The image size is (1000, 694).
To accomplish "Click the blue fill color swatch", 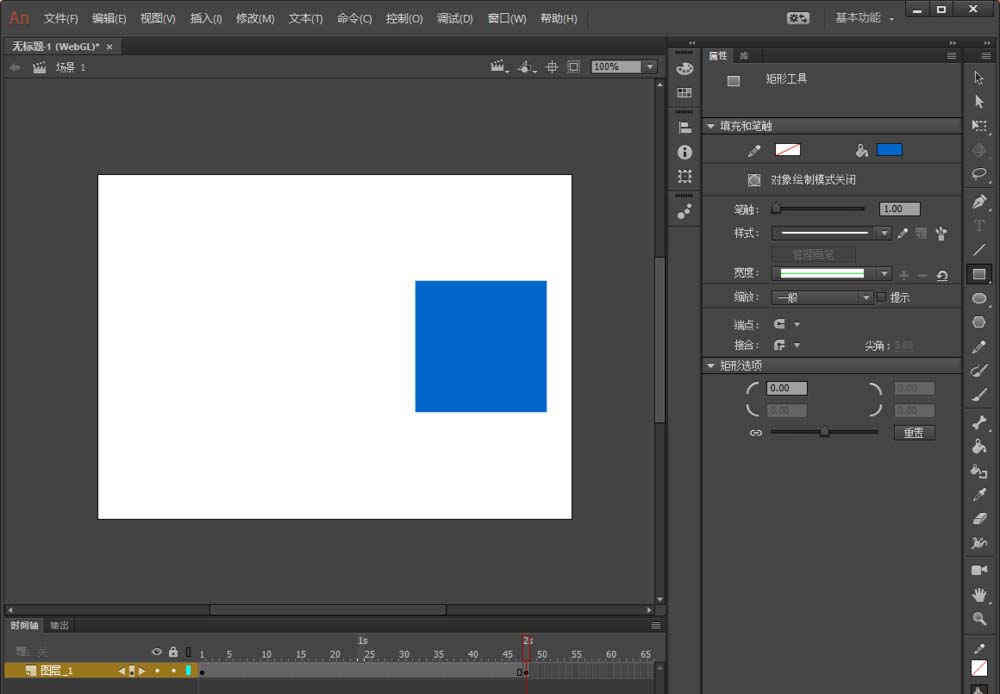I will 889,150.
